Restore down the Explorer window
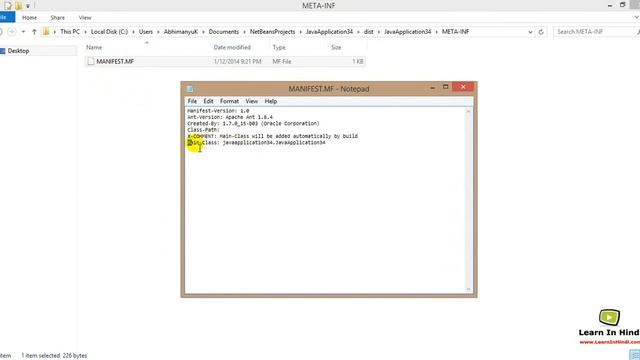Screen dimensions: 640x360 [622, 5]
